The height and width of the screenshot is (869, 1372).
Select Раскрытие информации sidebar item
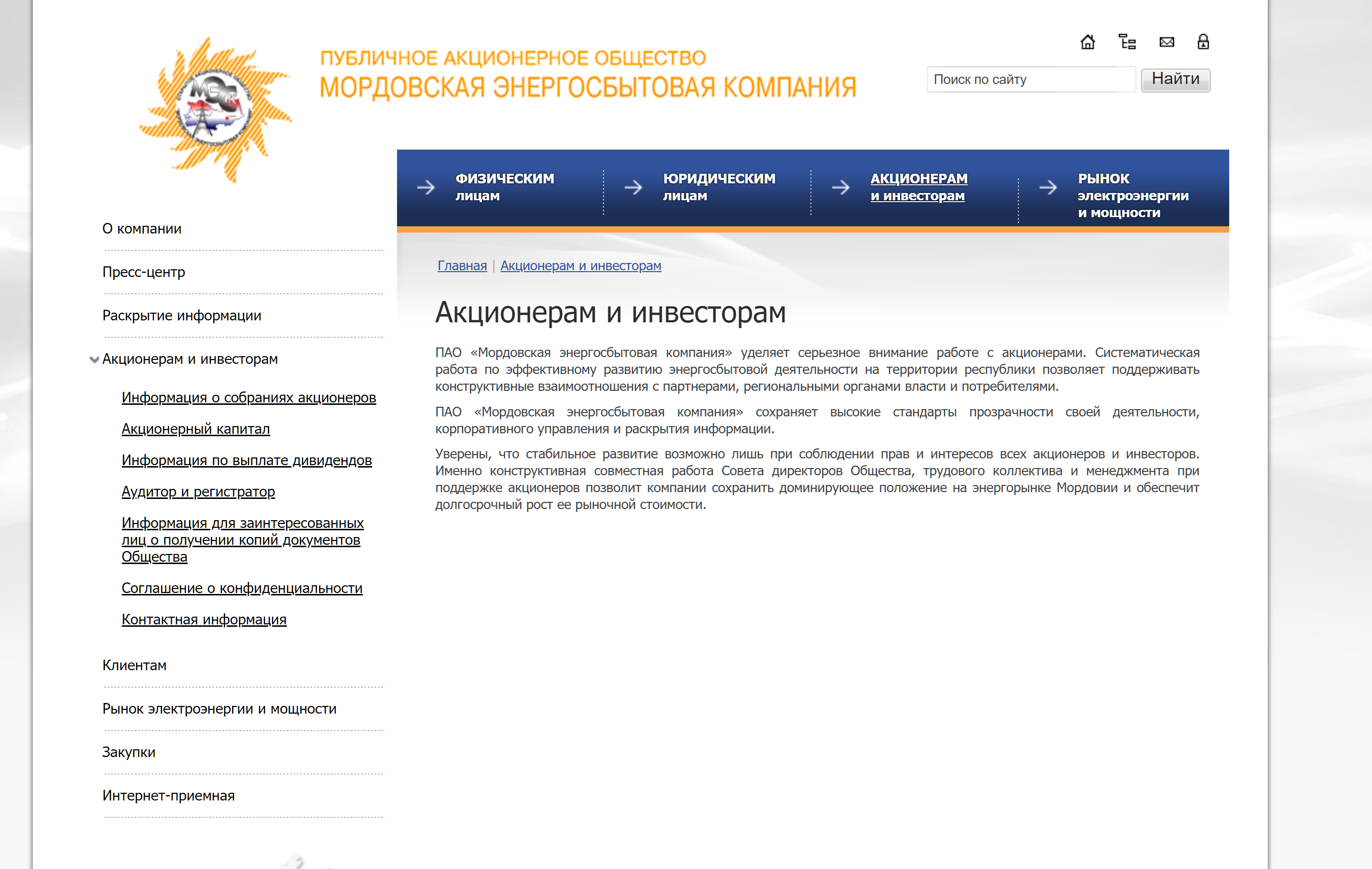181,315
